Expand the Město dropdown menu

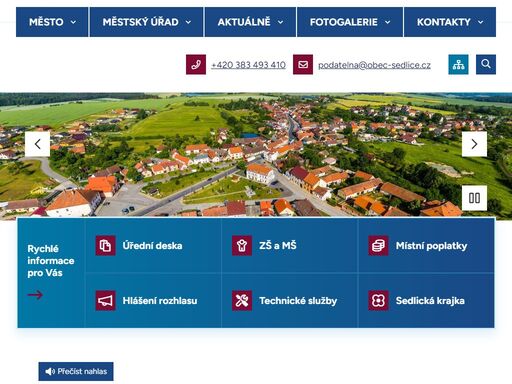click(52, 22)
